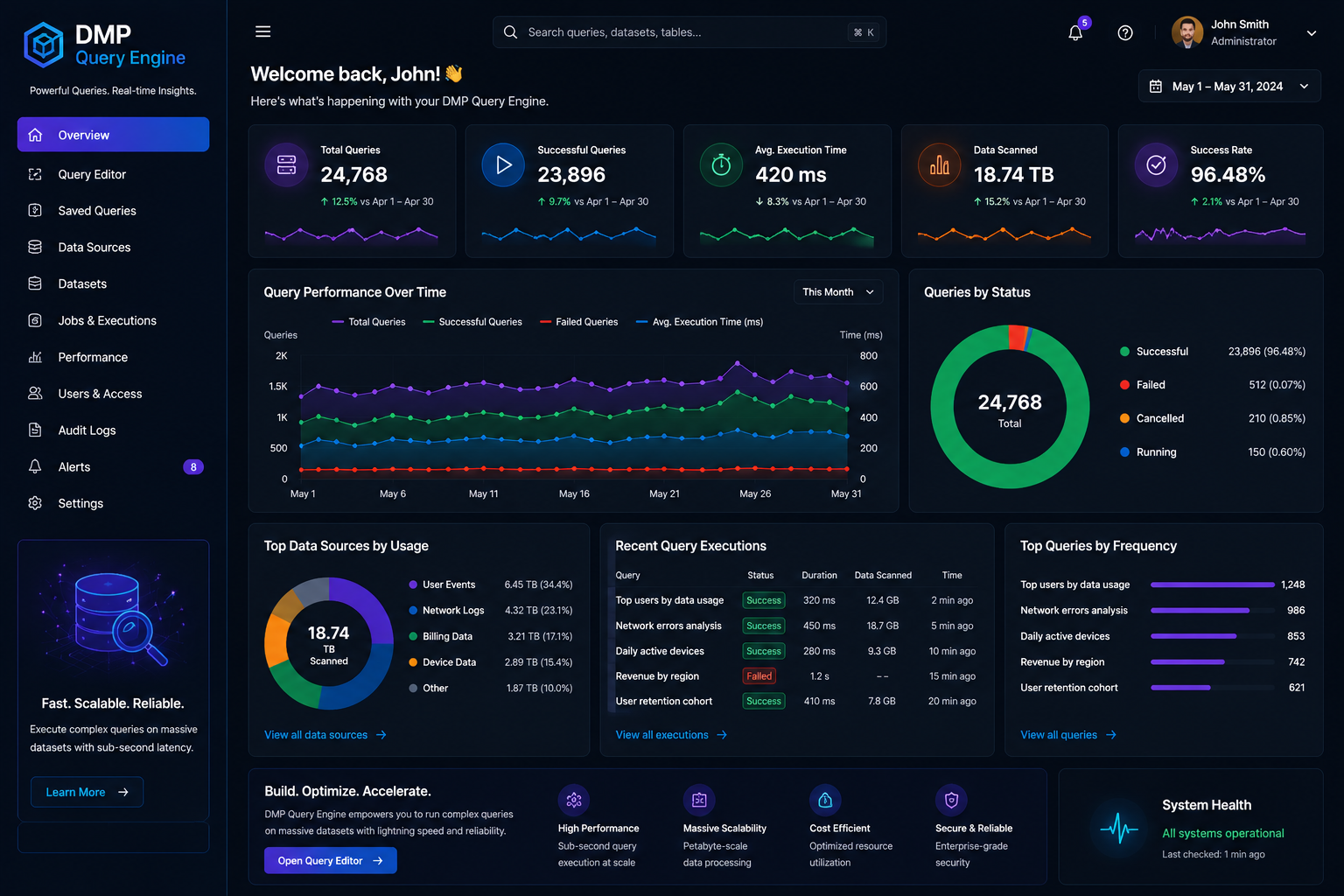
Task: Click the Learn More button
Action: tap(87, 792)
